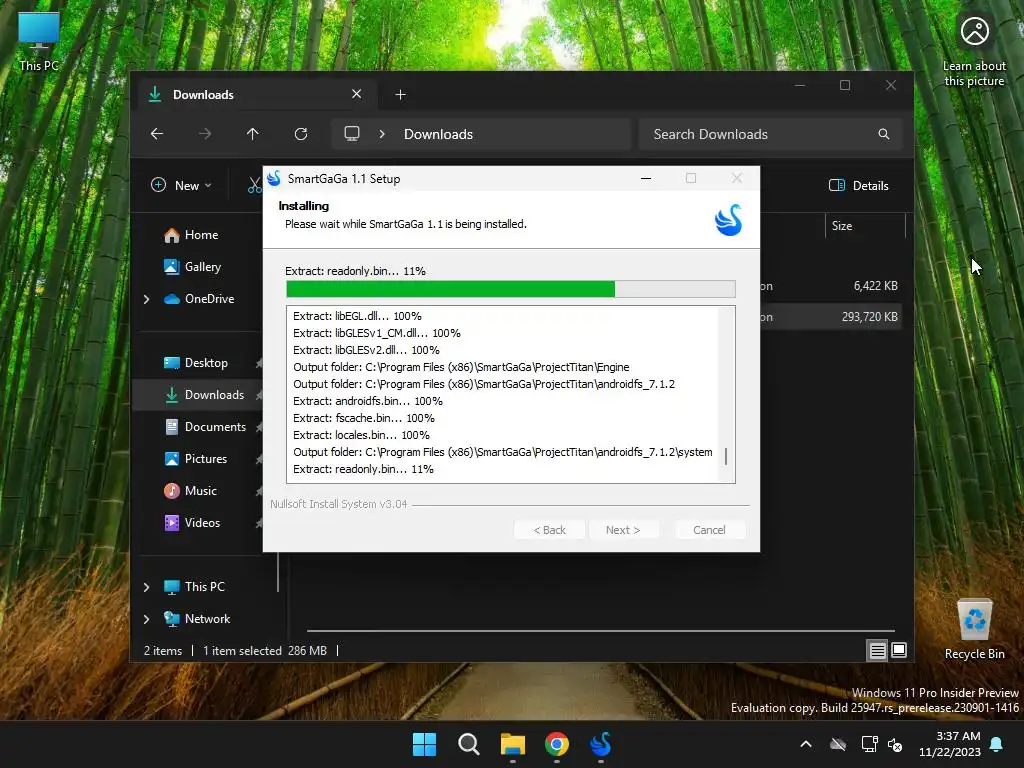Click the installation progress bar
This screenshot has width=1024, height=768.
click(511, 289)
